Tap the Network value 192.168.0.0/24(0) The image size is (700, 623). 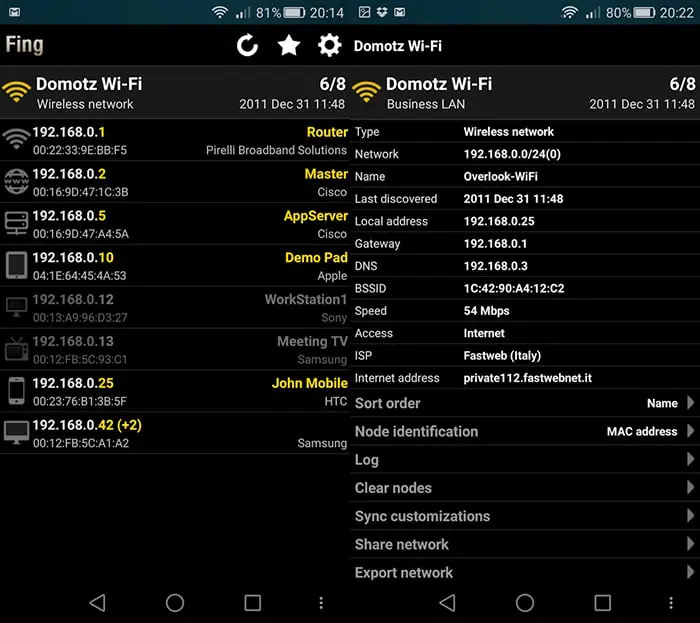pos(512,154)
